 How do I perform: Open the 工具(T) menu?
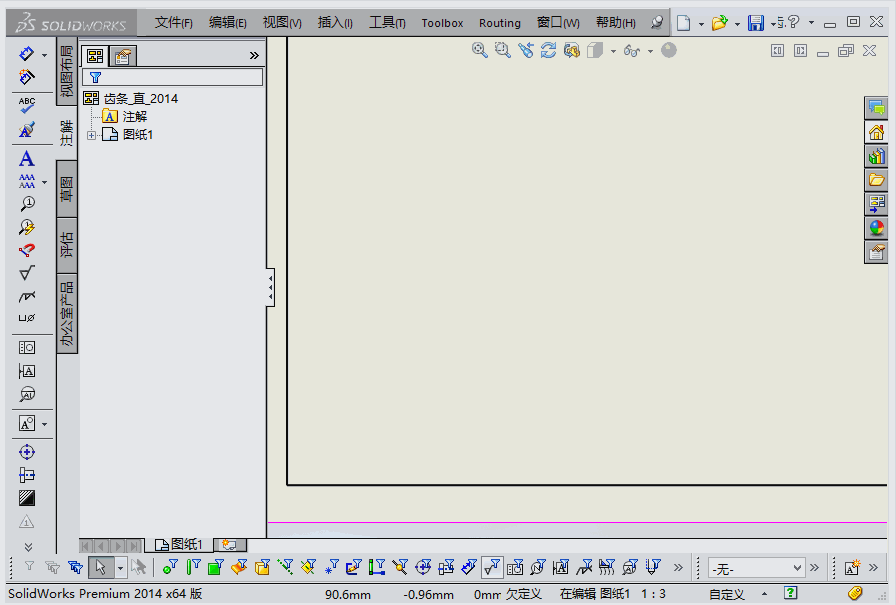pos(387,23)
